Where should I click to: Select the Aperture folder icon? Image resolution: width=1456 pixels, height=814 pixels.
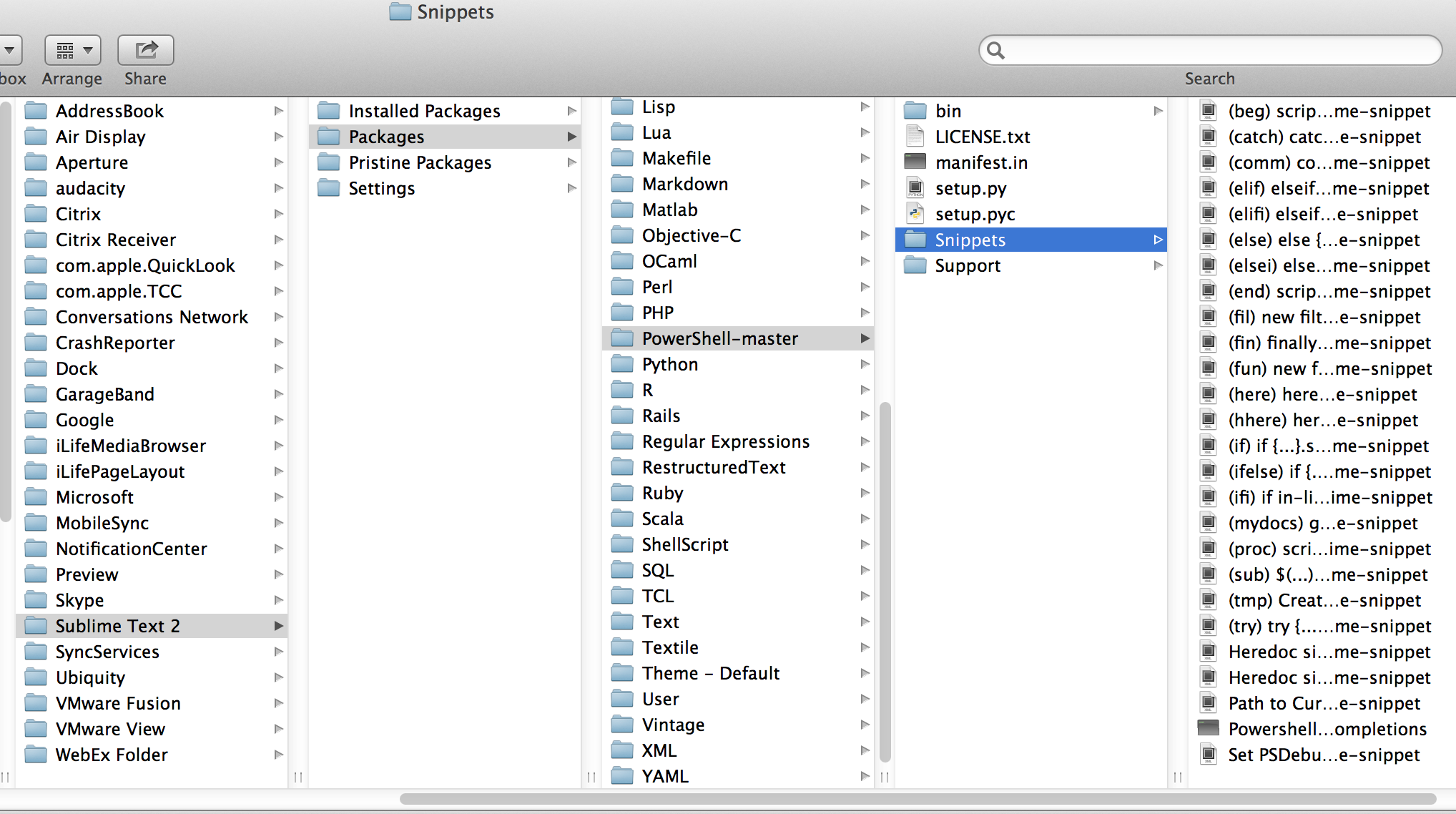[x=36, y=162]
